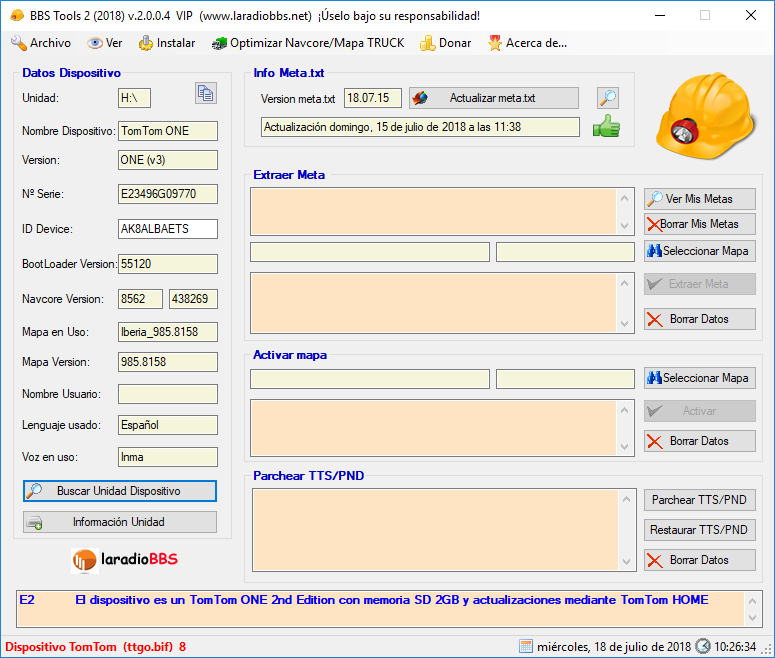The height and width of the screenshot is (658, 775).
Task: Click the calendar icon in status bar
Action: pos(526,646)
